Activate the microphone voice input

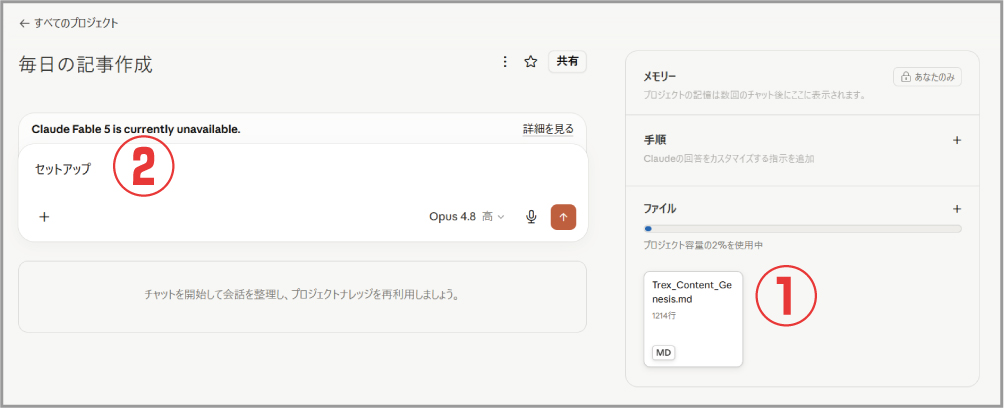tap(531, 217)
